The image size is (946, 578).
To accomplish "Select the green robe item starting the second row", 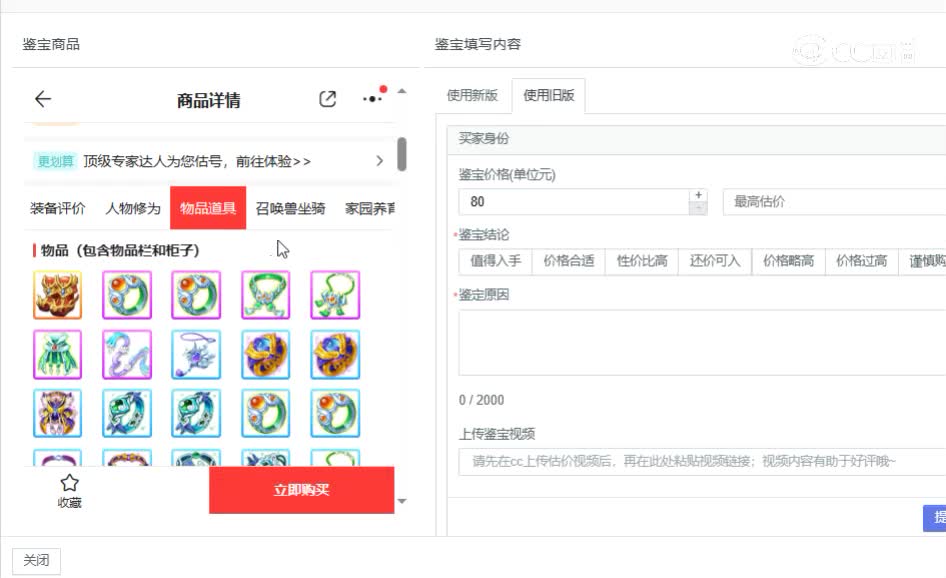I will click(57, 354).
